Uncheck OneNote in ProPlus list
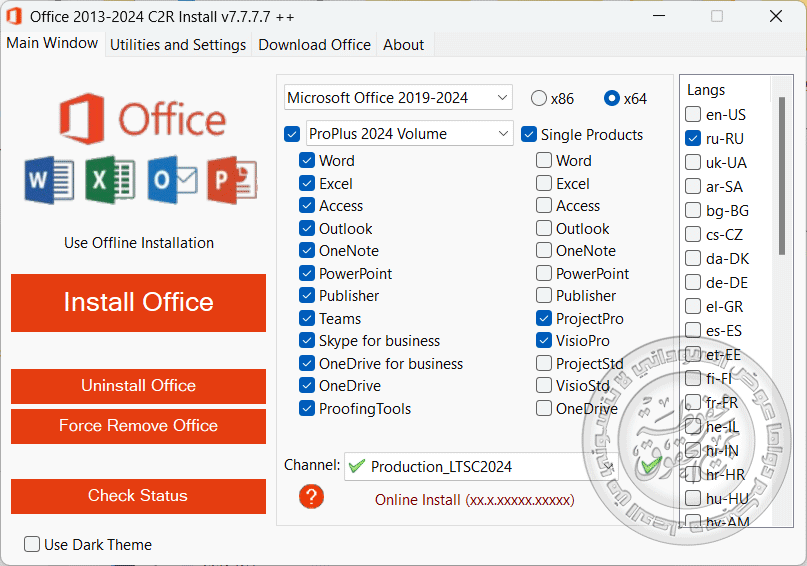The image size is (807, 566). pos(307,251)
